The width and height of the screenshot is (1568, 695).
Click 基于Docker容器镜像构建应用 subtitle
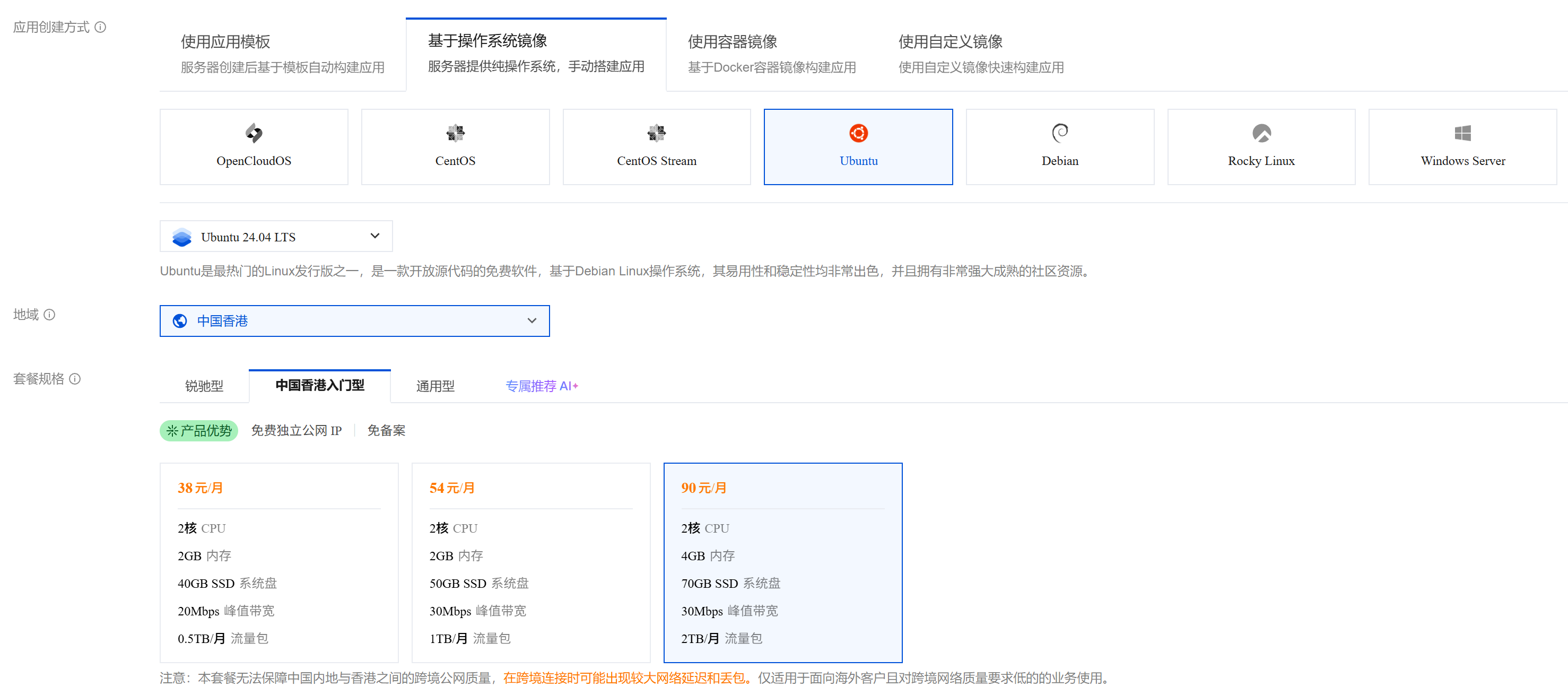(772, 67)
